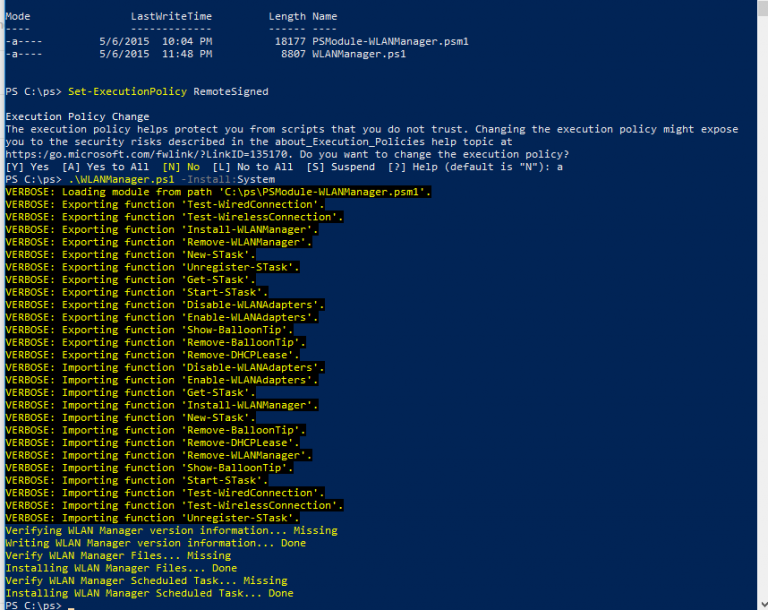Image resolution: width=768 pixels, height=610 pixels.
Task: Click the "Execution Policy Change" heading
Action: point(77,116)
